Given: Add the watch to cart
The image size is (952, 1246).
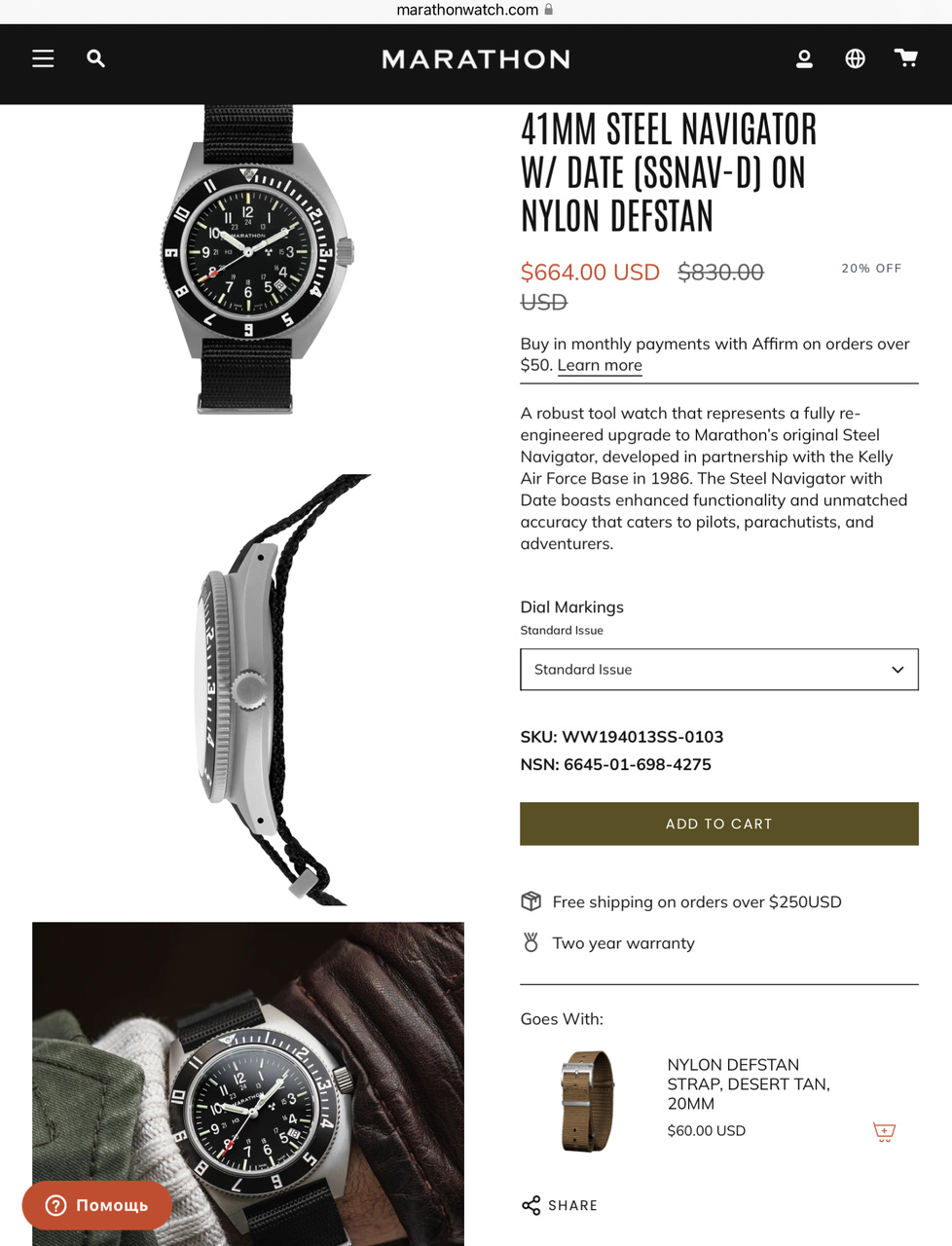Looking at the screenshot, I should point(719,824).
